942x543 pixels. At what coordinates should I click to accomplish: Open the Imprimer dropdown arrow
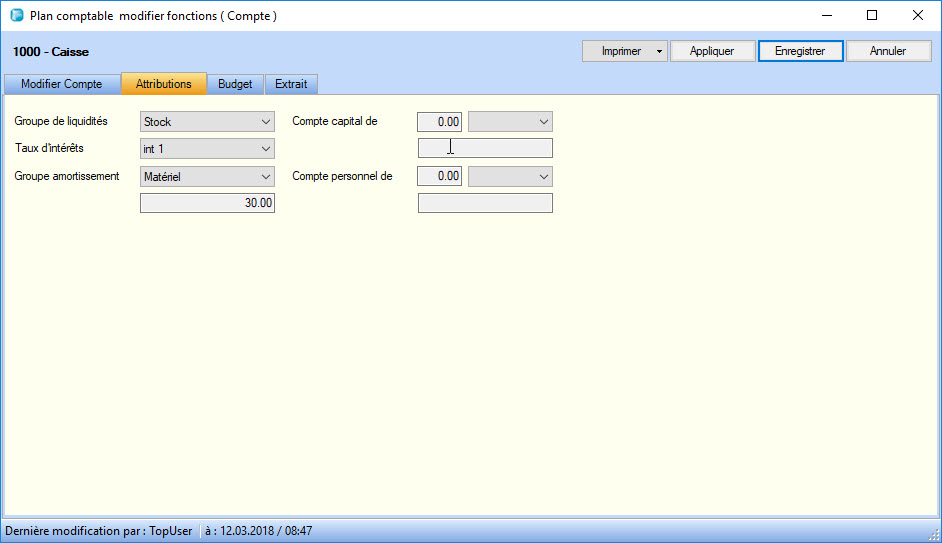pyautogui.click(x=659, y=51)
